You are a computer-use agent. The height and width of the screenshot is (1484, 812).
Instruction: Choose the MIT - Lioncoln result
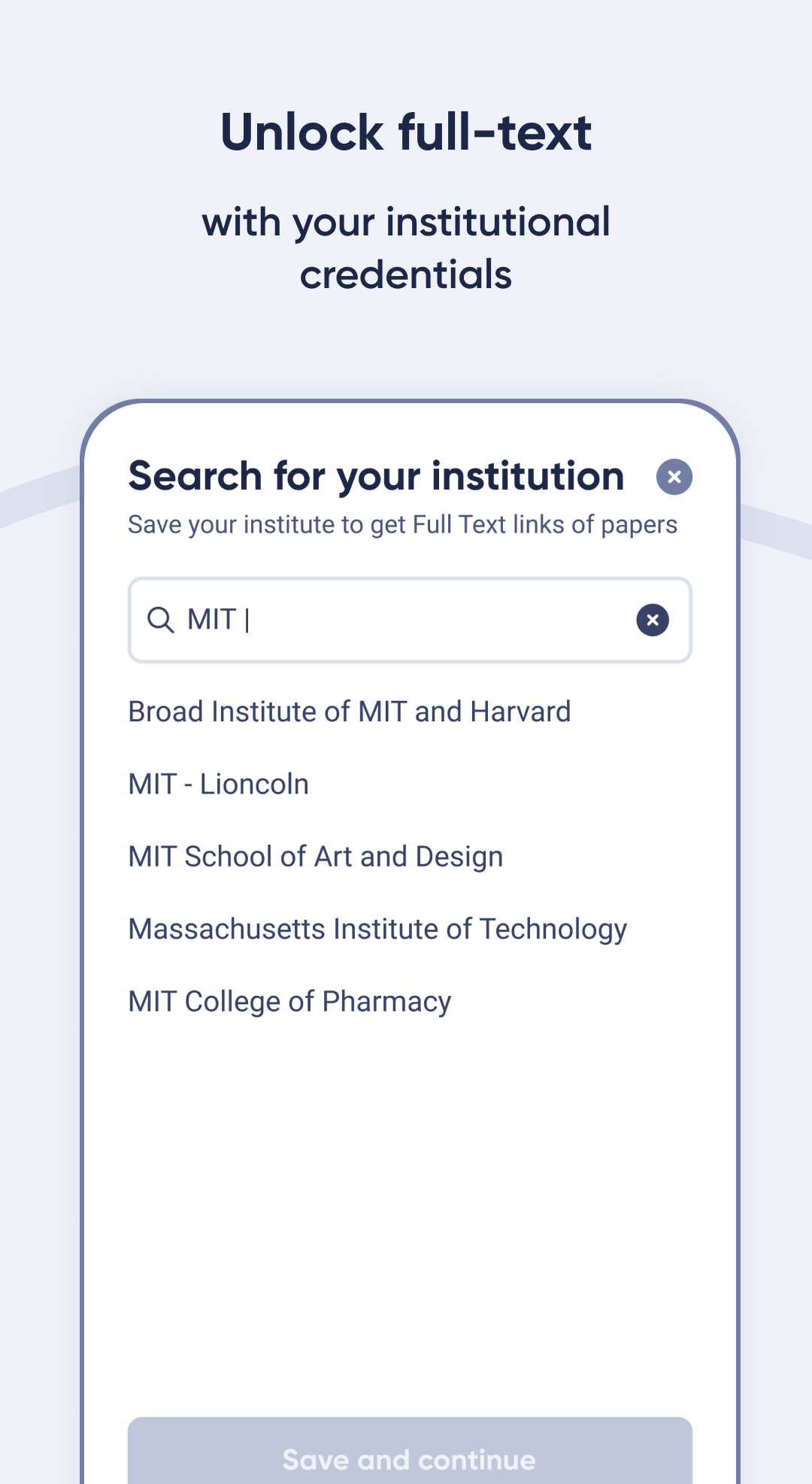click(219, 784)
